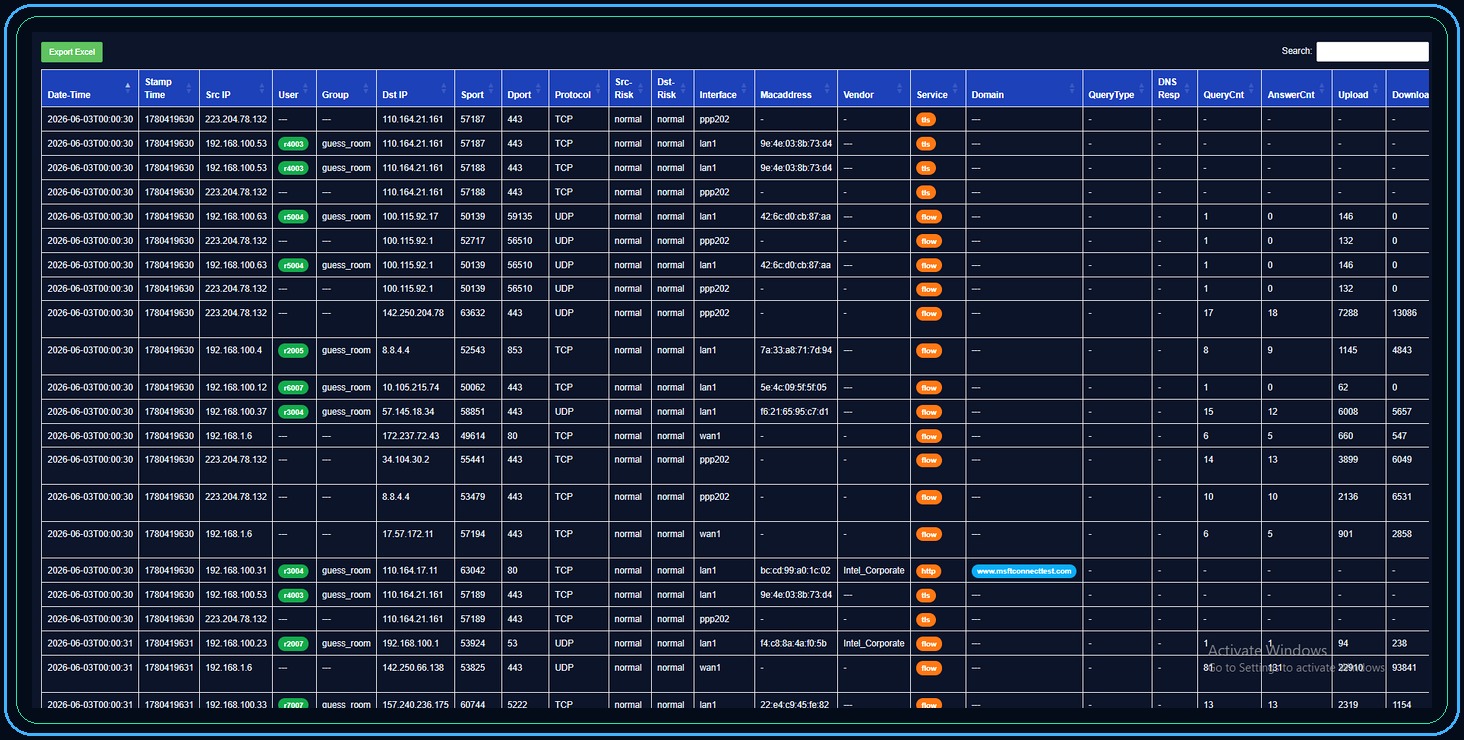Select destination IP 110.164.17.11
The width and height of the screenshot is (1464, 740).
pos(410,570)
